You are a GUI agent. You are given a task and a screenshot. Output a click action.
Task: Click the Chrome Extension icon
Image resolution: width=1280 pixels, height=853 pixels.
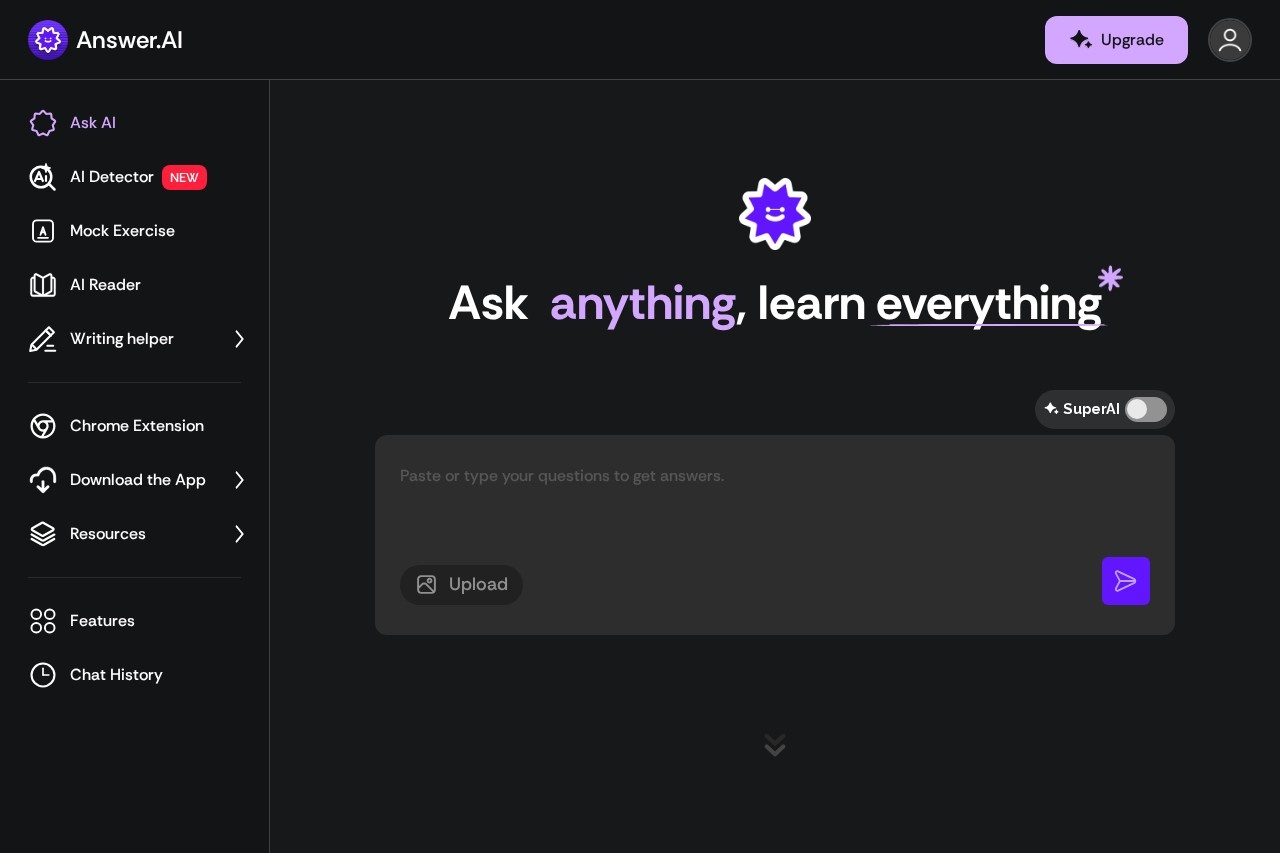coord(43,426)
